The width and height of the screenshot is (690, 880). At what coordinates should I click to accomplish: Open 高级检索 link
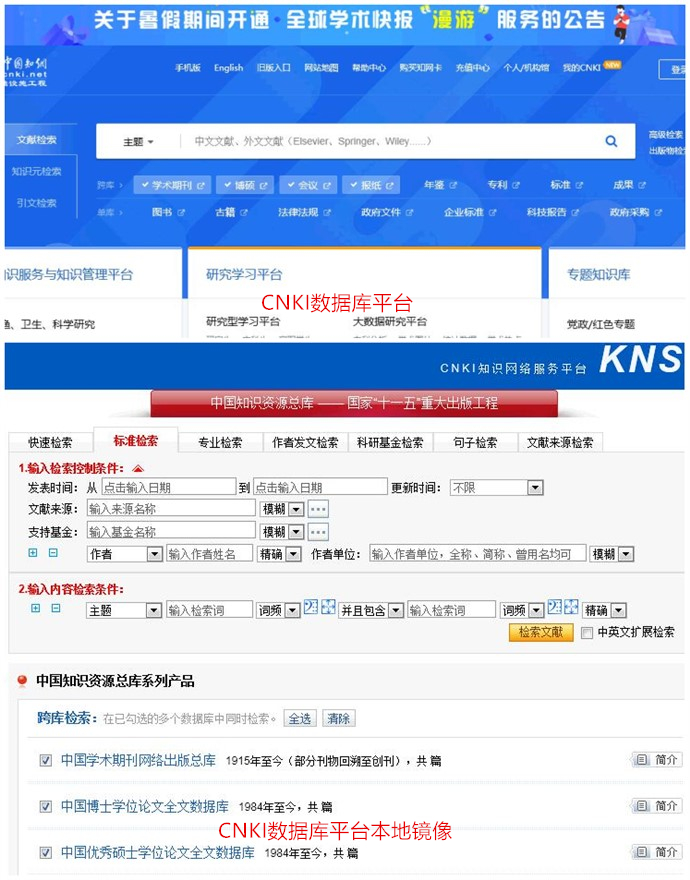click(x=665, y=135)
